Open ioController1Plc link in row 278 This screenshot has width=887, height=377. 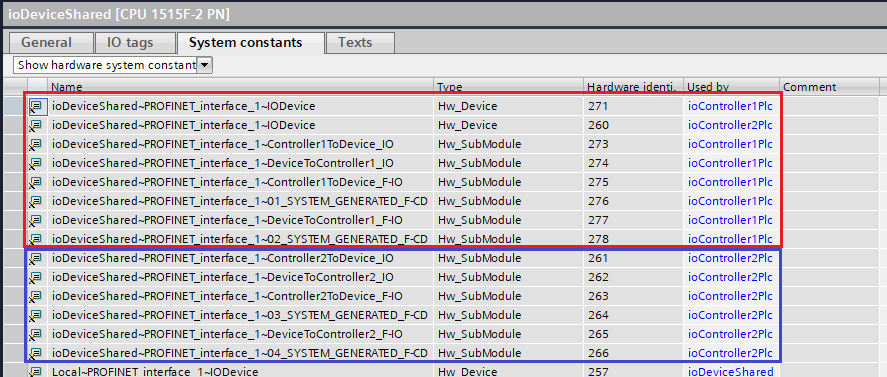pyautogui.click(x=730, y=238)
